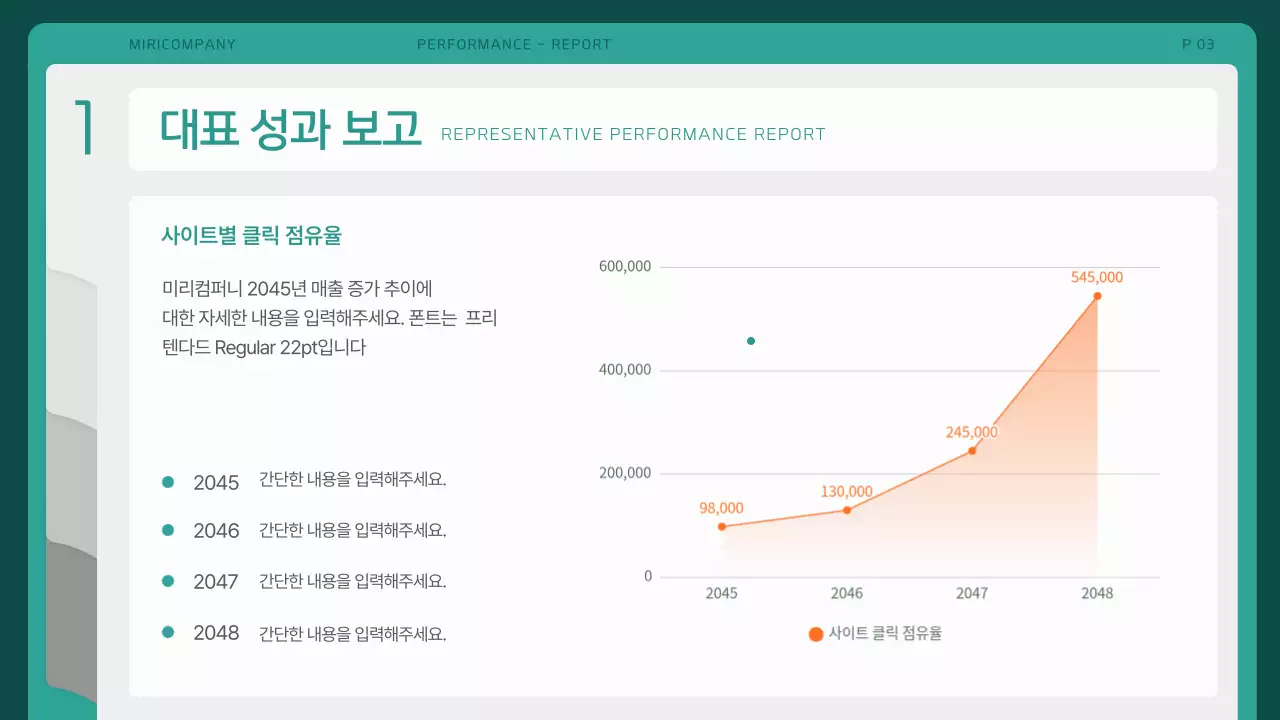Click the 600,000 value on the y-axis
Viewport: 1280px width, 720px height.
point(625,266)
